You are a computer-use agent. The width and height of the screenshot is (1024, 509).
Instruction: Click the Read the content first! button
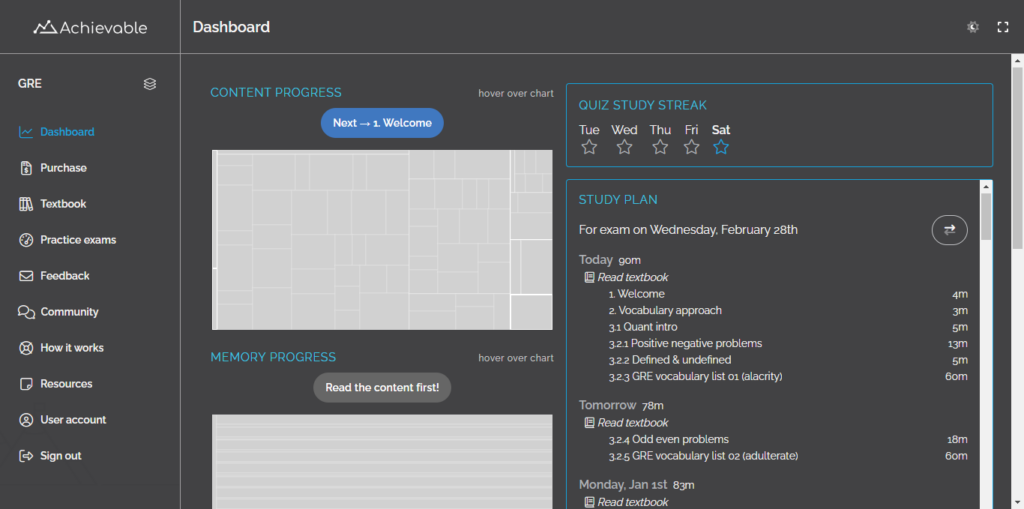point(382,387)
